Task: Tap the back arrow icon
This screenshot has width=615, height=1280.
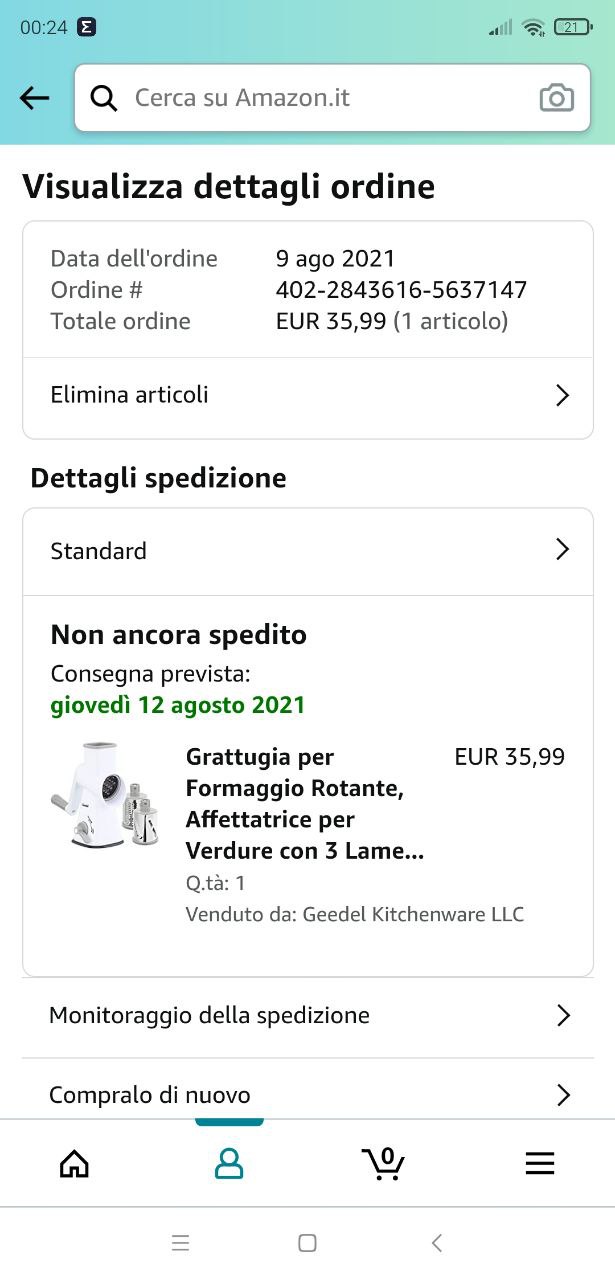Action: (35, 98)
